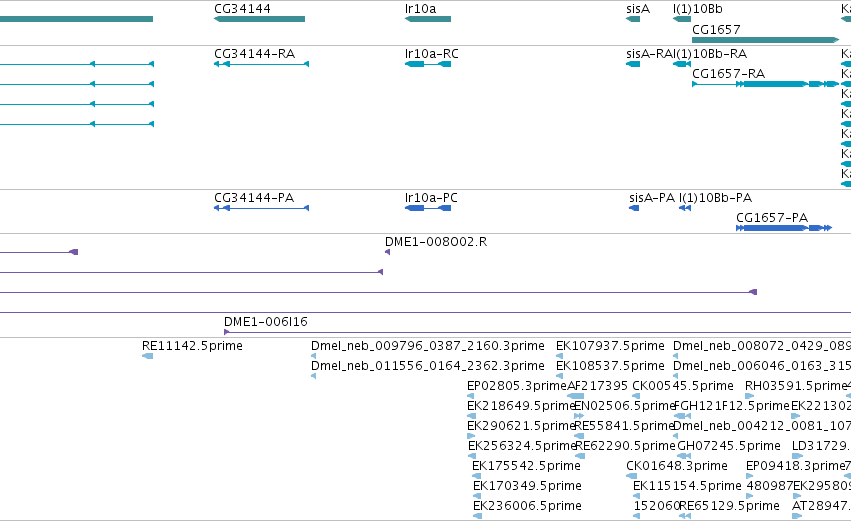Viewport: 851px width, 521px height.
Task: Open the l(1)10Bb-PA protein label
Action: (715, 198)
